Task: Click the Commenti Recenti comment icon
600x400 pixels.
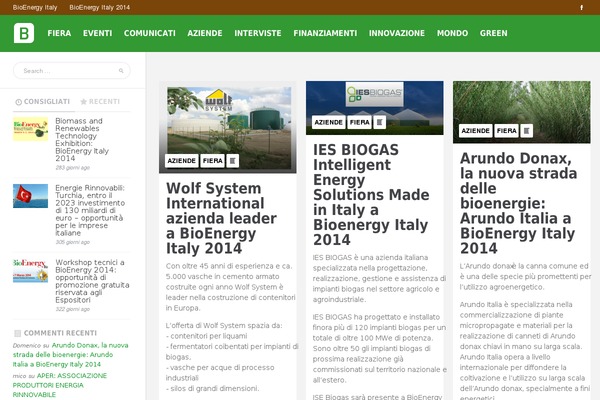Action: pyautogui.click(x=17, y=333)
